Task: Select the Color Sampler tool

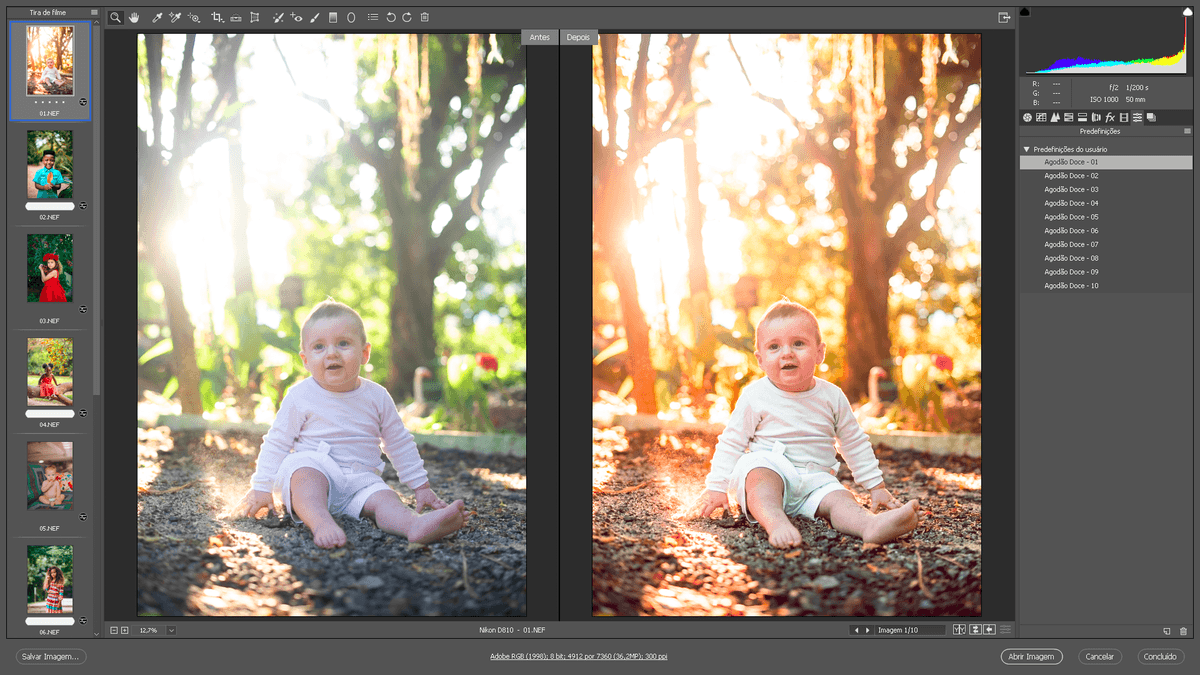Action: (x=175, y=18)
